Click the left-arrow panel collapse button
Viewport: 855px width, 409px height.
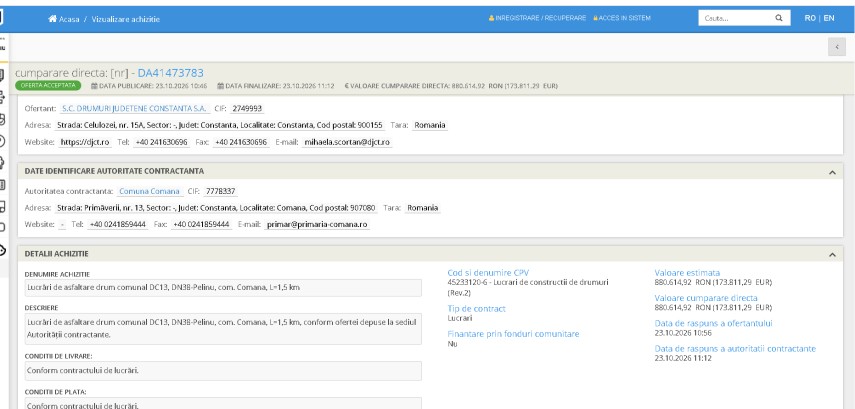click(x=836, y=47)
